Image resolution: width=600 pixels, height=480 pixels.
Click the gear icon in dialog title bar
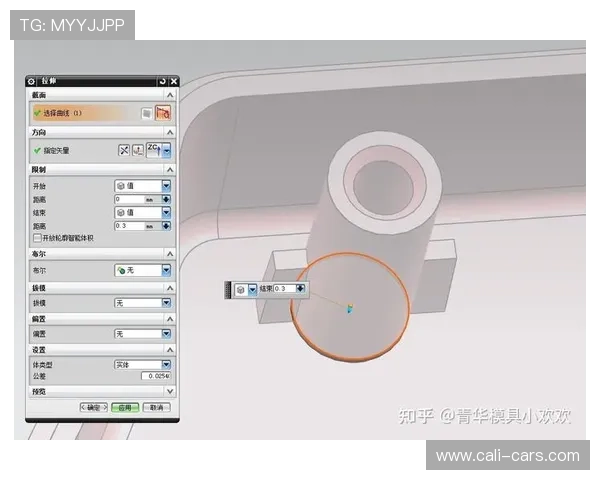coord(31,80)
